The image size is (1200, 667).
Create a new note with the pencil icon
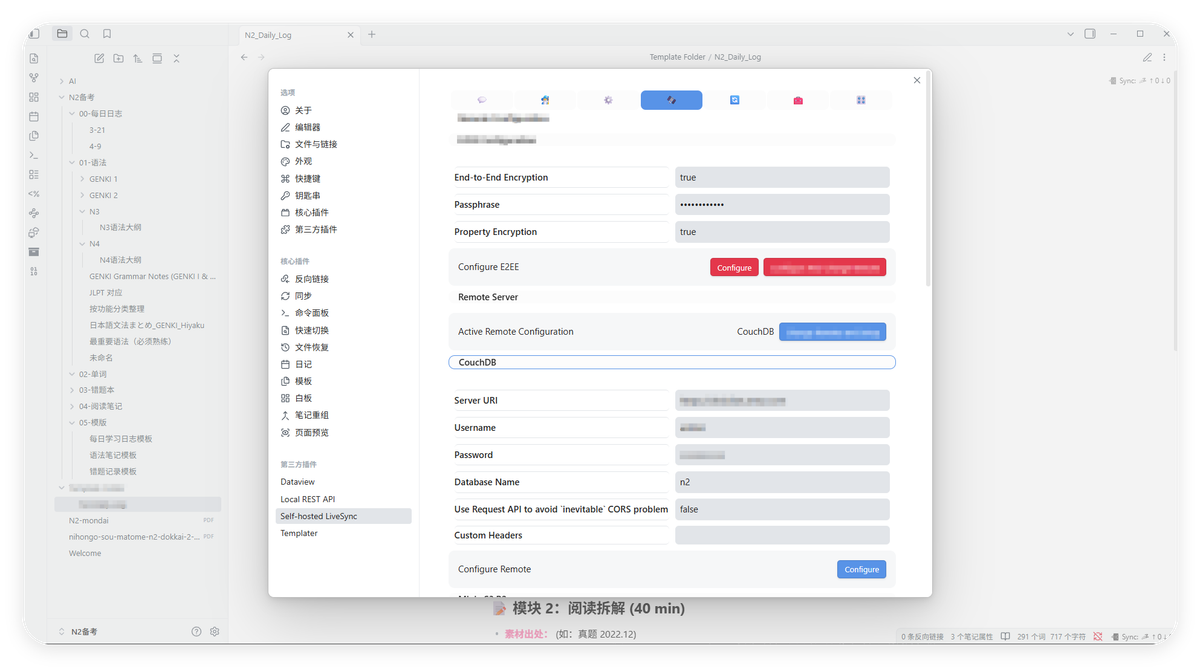point(99,59)
